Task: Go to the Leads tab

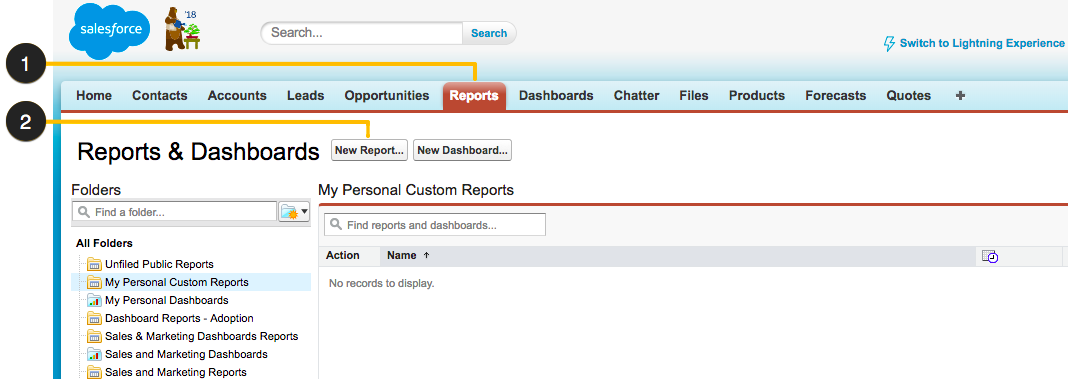Action: pyautogui.click(x=306, y=96)
